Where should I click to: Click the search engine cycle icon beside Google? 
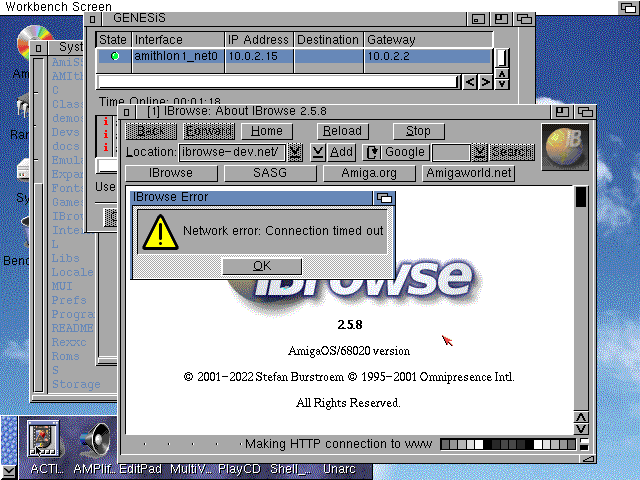(x=372, y=152)
